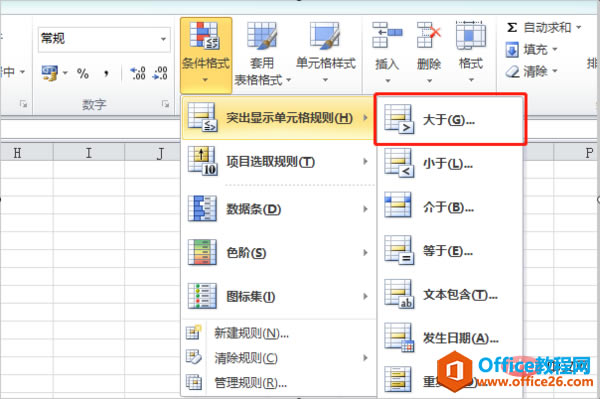Expand the 自动求和 dropdown arrow
The image size is (600, 399).
[x=579, y=27]
